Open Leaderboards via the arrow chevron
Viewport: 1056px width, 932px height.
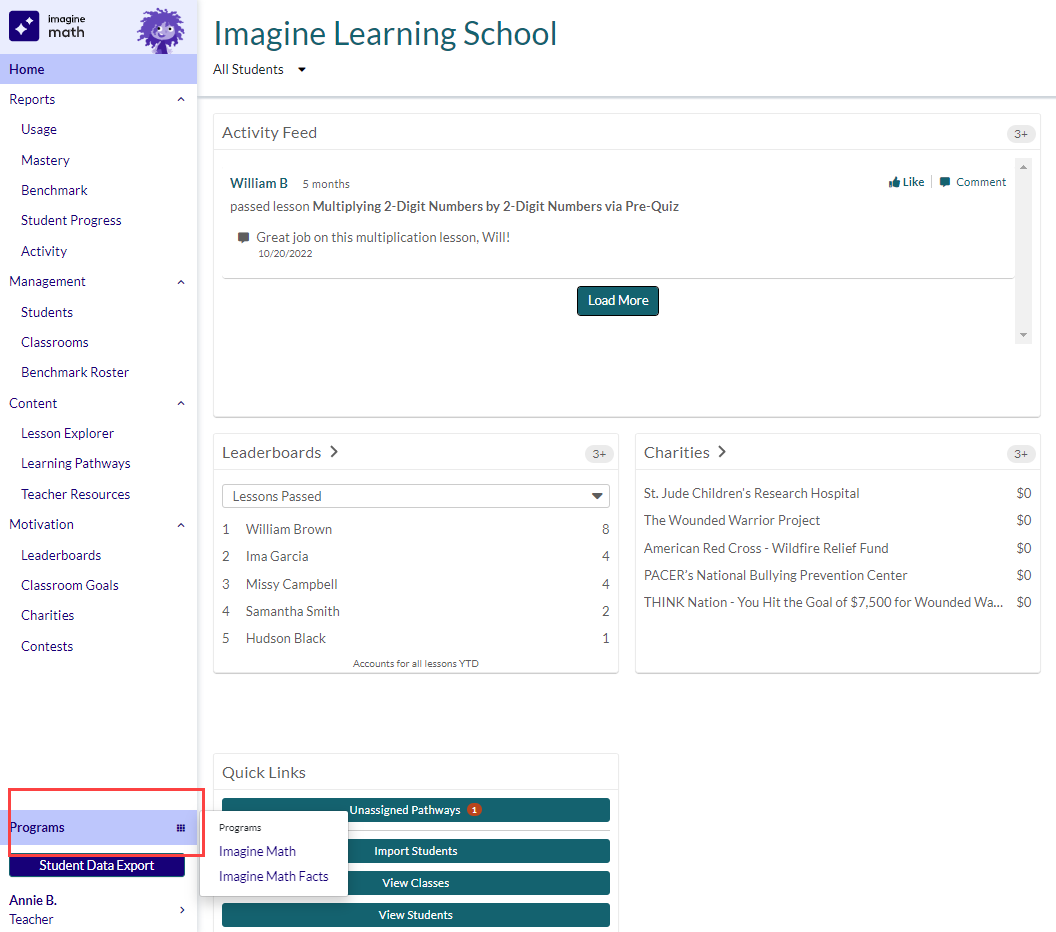(334, 452)
